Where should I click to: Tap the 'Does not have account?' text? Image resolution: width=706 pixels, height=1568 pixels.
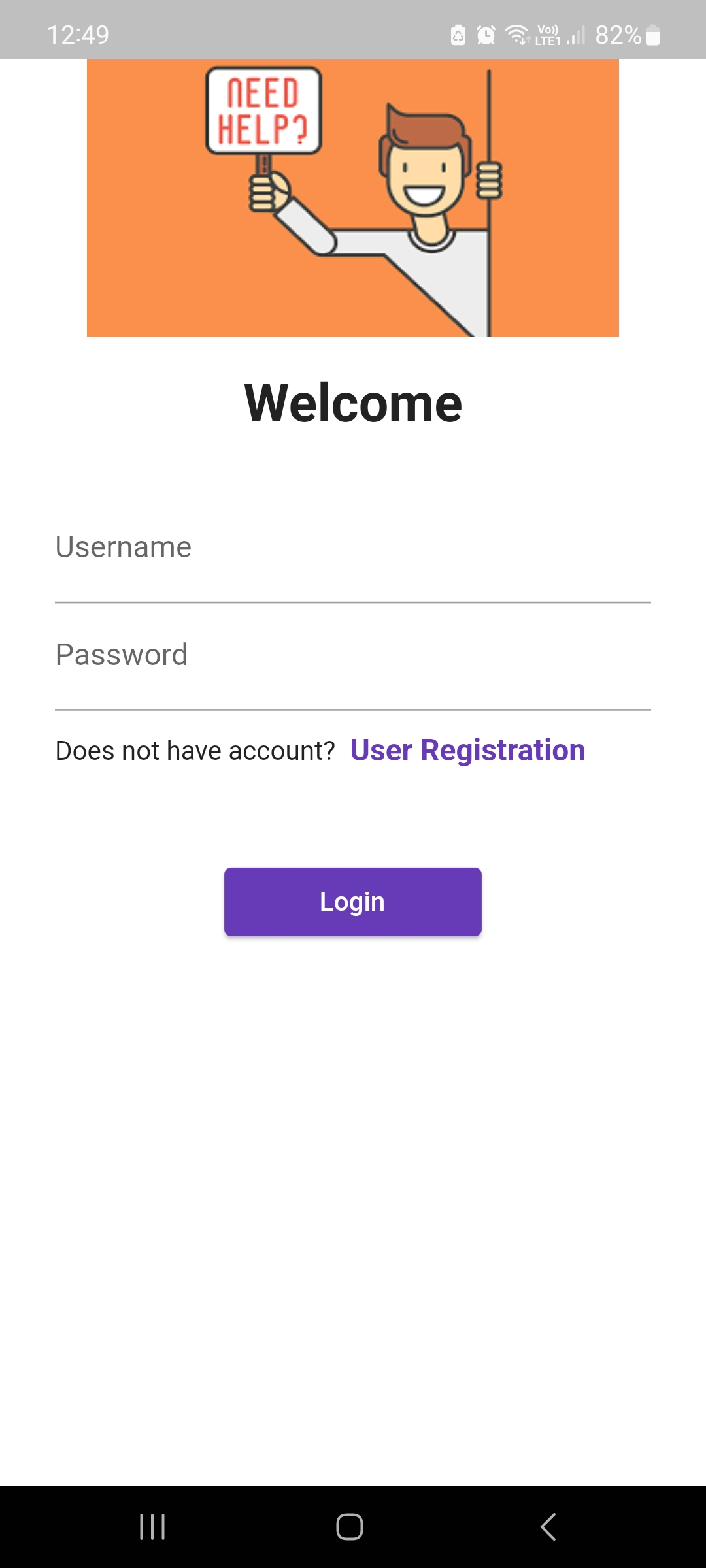click(x=195, y=750)
